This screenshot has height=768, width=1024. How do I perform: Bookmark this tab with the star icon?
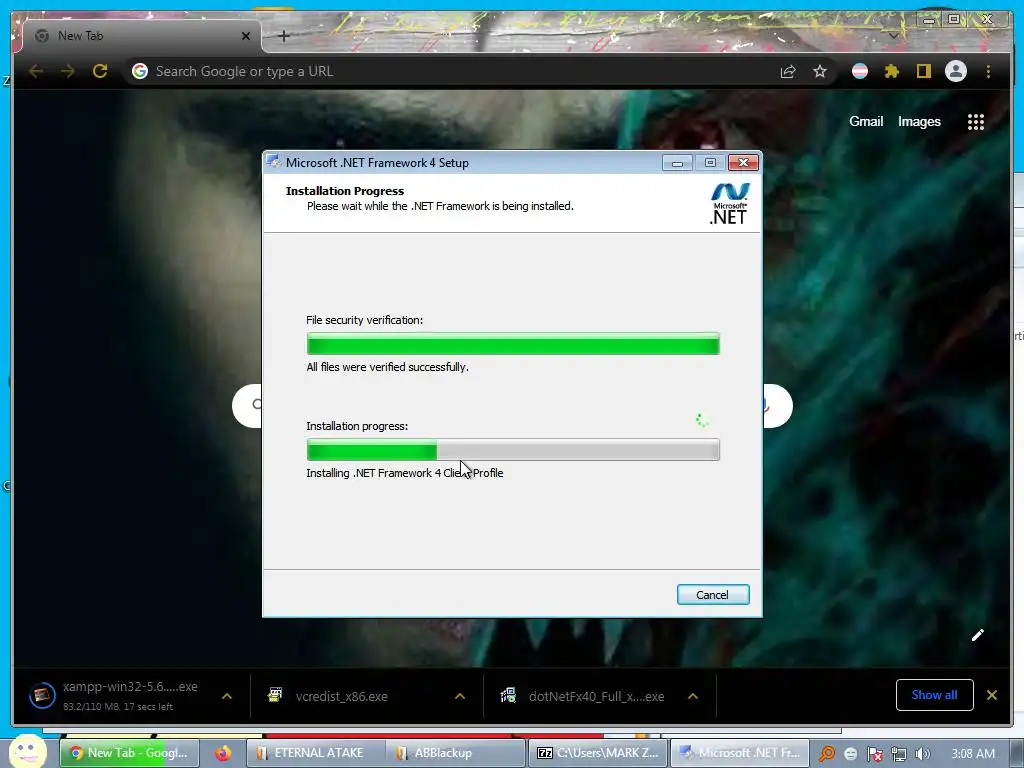coord(820,71)
